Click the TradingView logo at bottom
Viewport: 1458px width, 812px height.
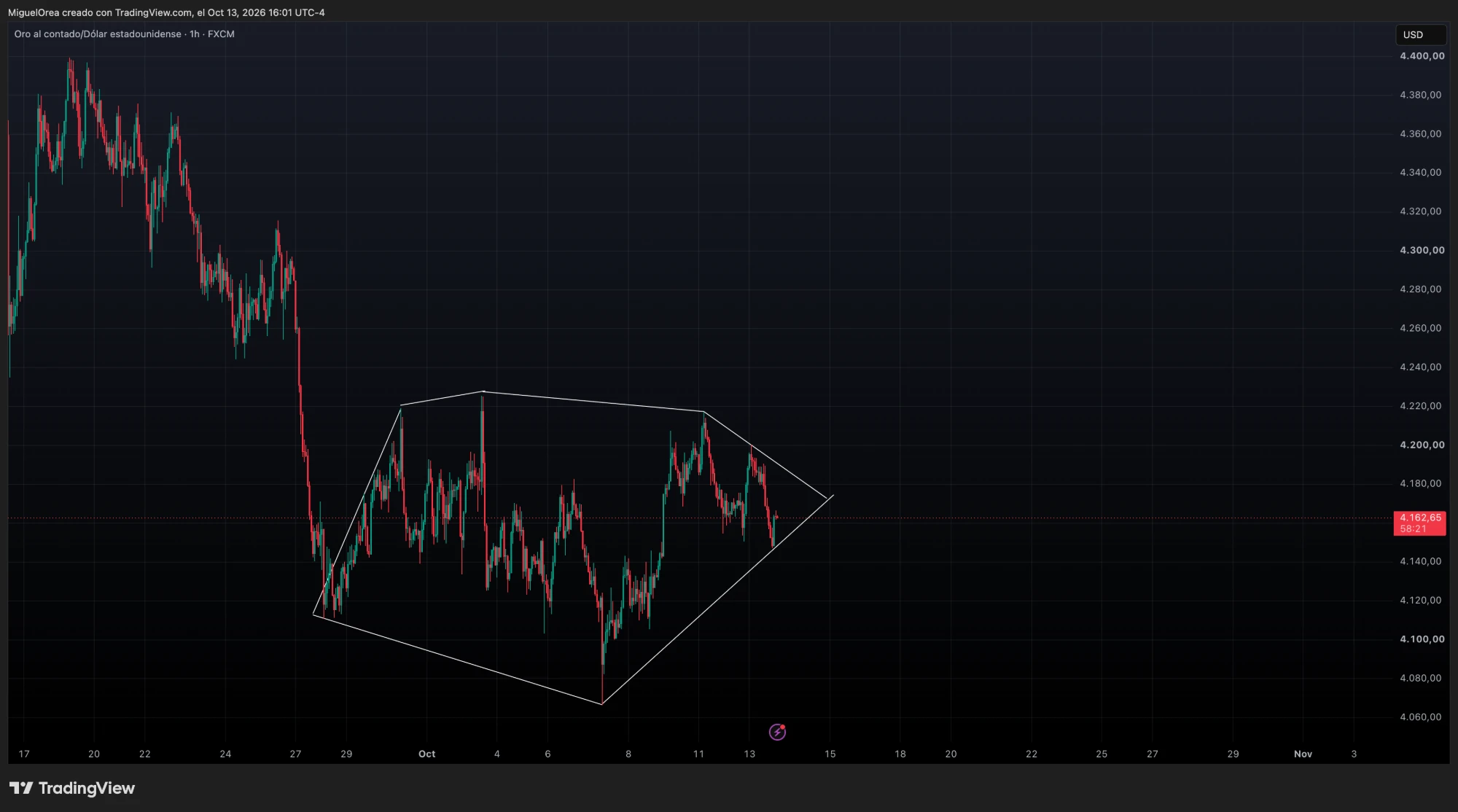coord(72,788)
